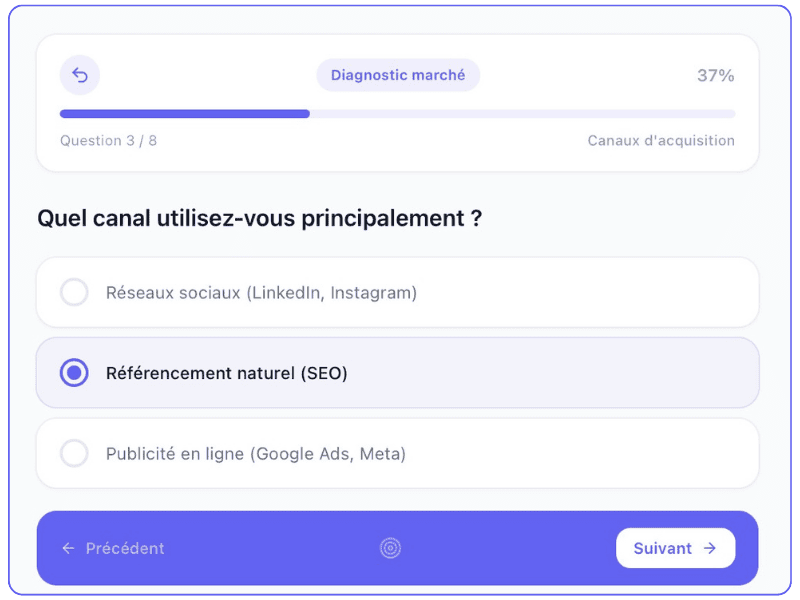Choose the "Réseaux sociaux (LinkedIn, Instagram)" option text
The width and height of the screenshot is (800, 600).
pos(261,293)
